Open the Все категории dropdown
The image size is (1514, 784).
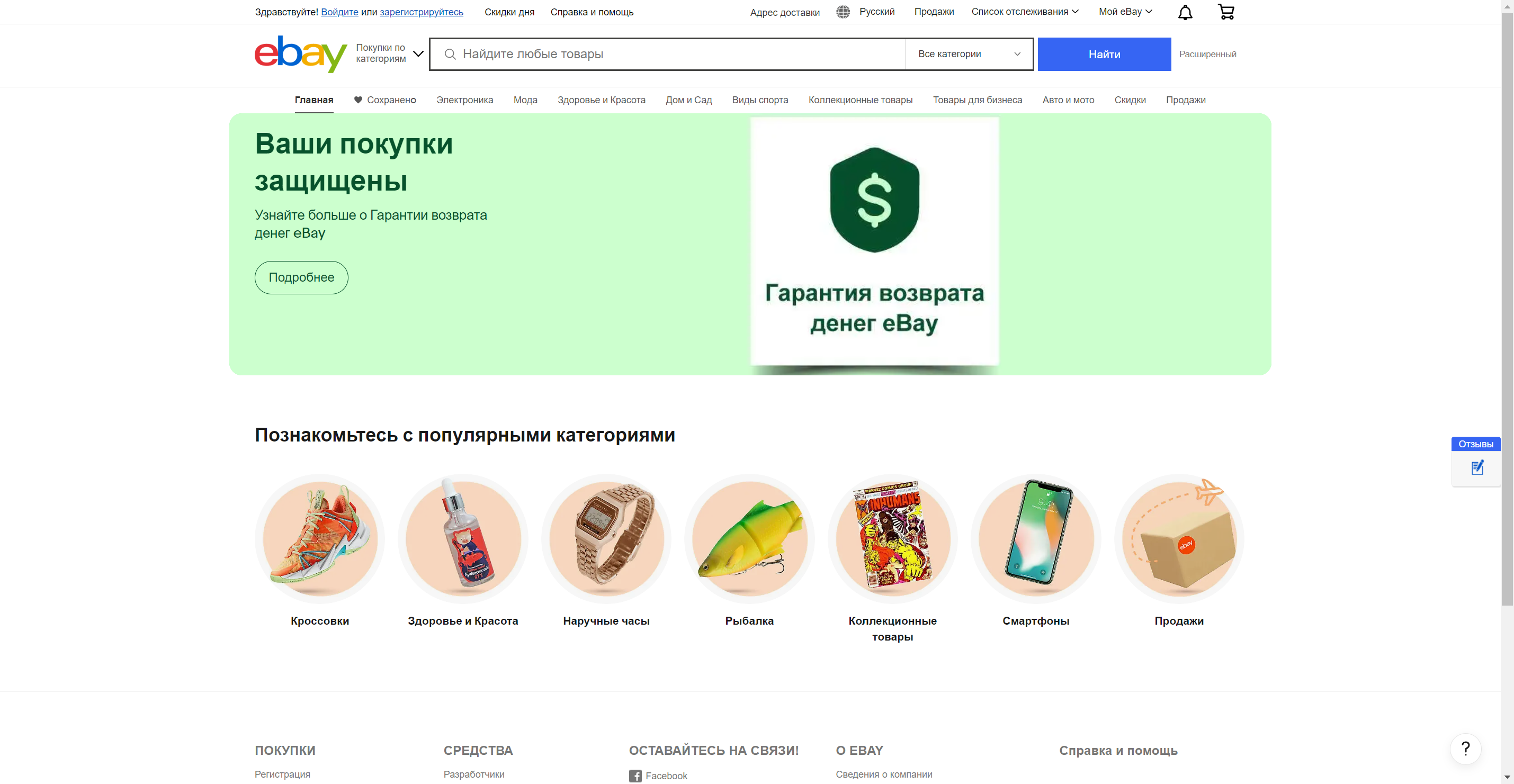[x=969, y=54]
